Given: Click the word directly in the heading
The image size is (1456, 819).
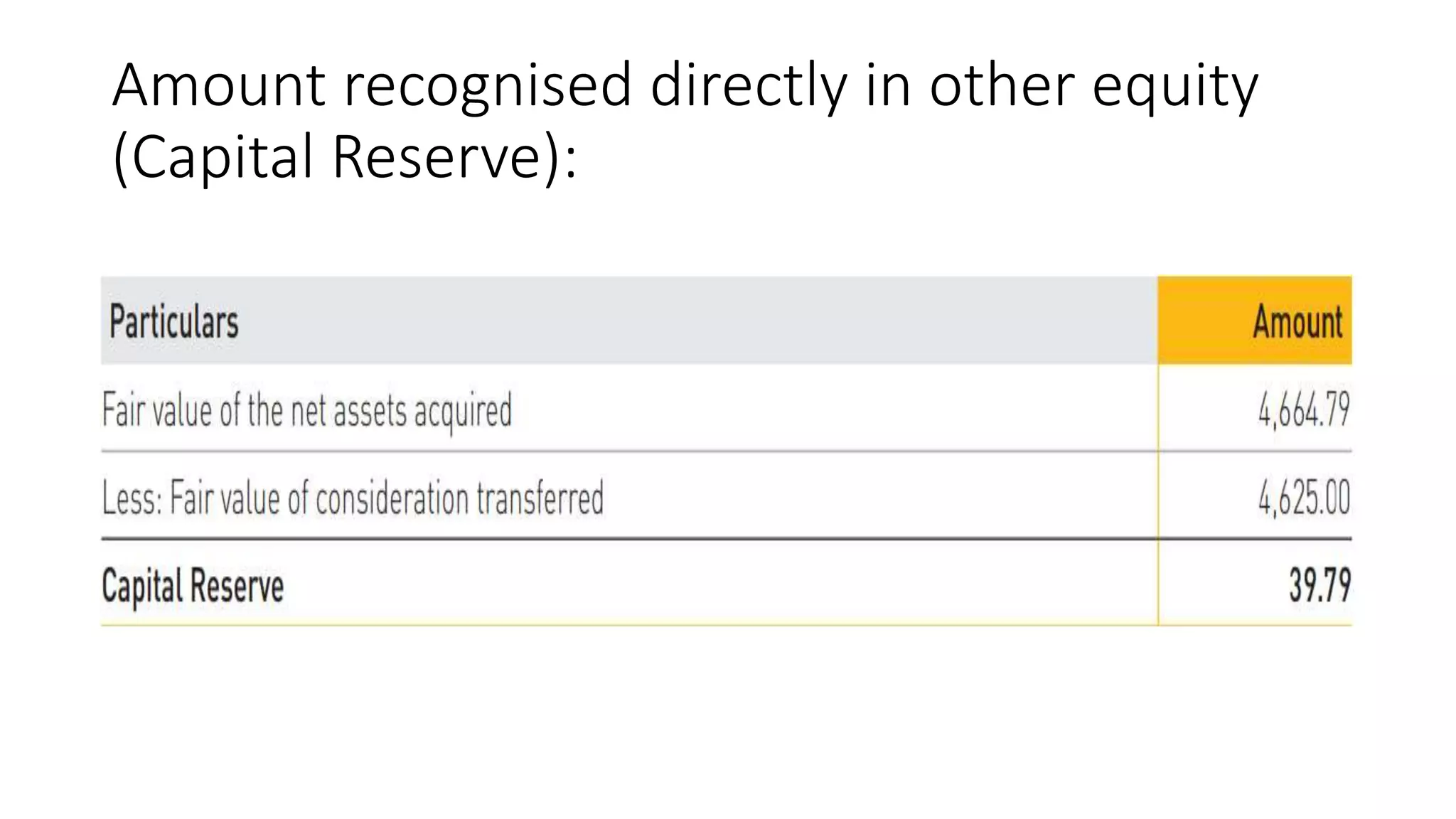Looking at the screenshot, I should click(749, 87).
